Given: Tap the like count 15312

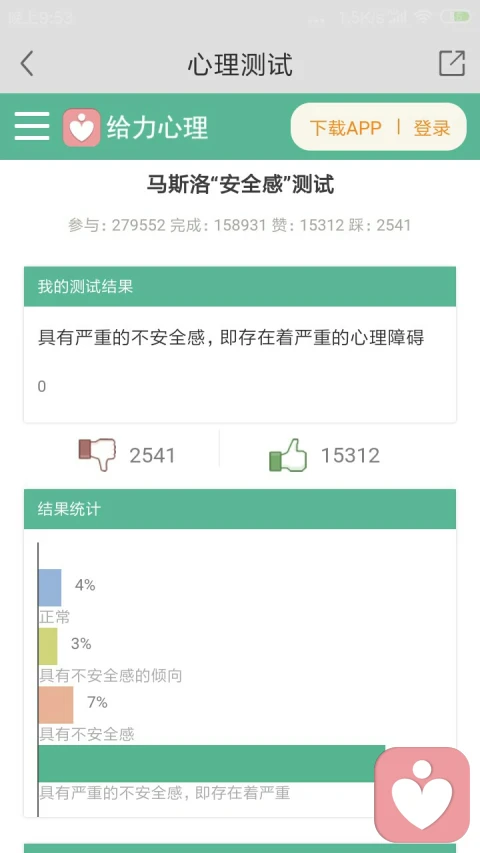Looking at the screenshot, I should tap(350, 455).
